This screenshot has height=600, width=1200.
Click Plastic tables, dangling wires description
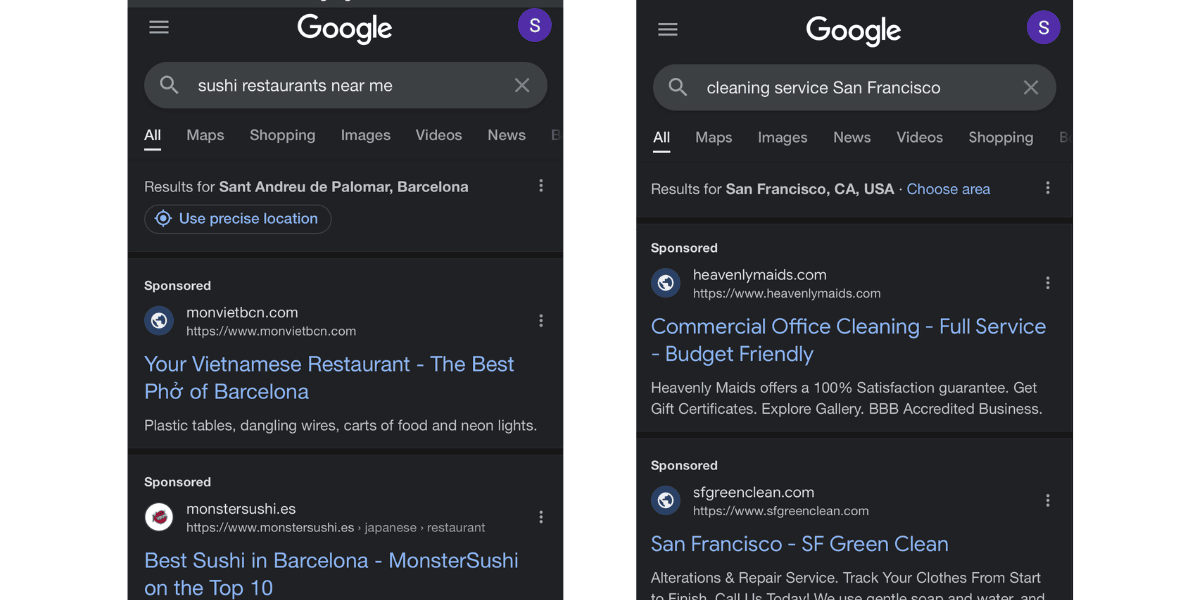pyautogui.click(x=340, y=425)
